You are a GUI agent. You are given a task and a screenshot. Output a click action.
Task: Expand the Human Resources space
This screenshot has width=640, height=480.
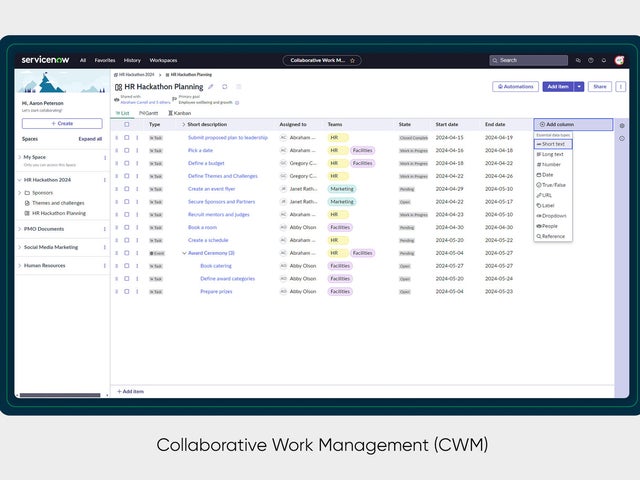click(x=19, y=266)
